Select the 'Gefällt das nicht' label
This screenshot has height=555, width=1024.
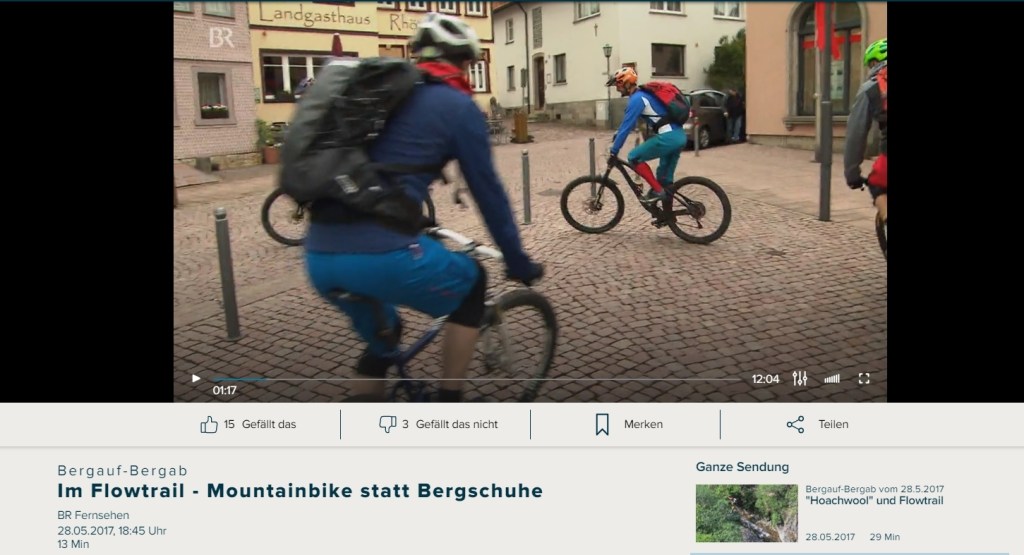456,424
